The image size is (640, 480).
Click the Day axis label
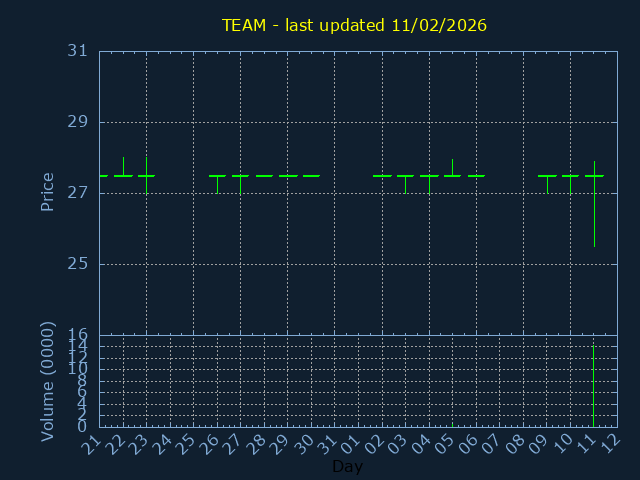347,466
